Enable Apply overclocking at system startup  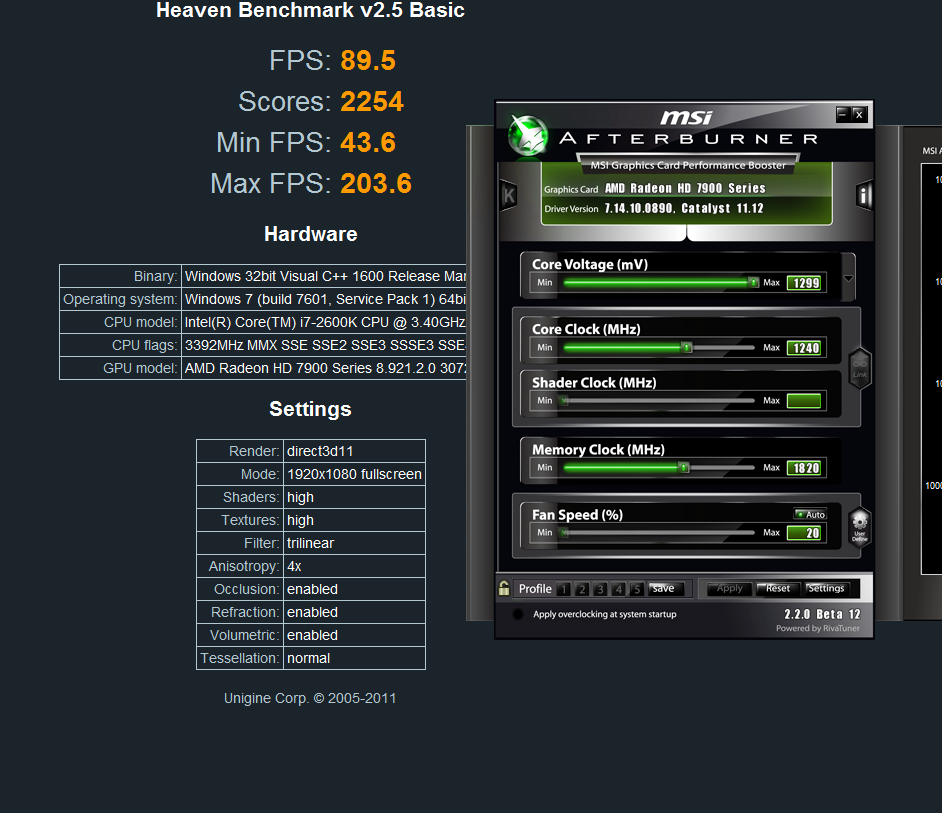[518, 614]
